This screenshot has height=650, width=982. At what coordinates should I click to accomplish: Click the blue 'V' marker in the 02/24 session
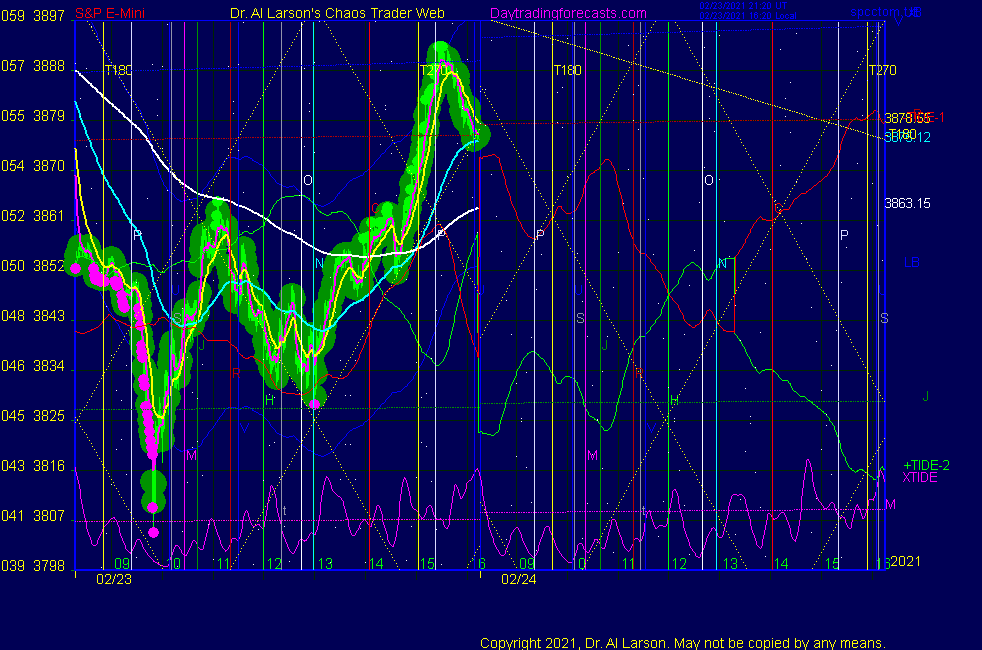[651, 428]
